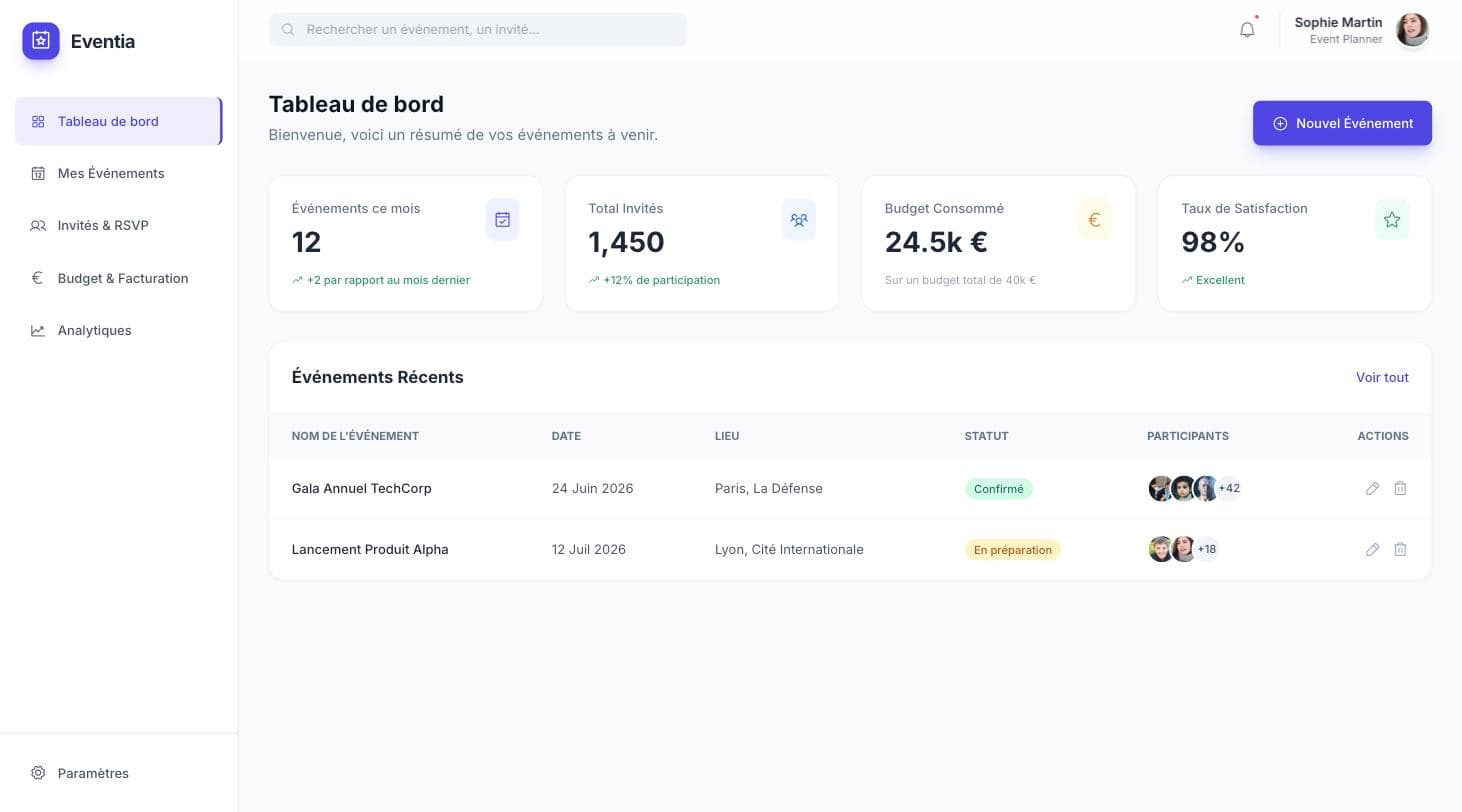Go to Mes Événements

pyautogui.click(x=118, y=173)
